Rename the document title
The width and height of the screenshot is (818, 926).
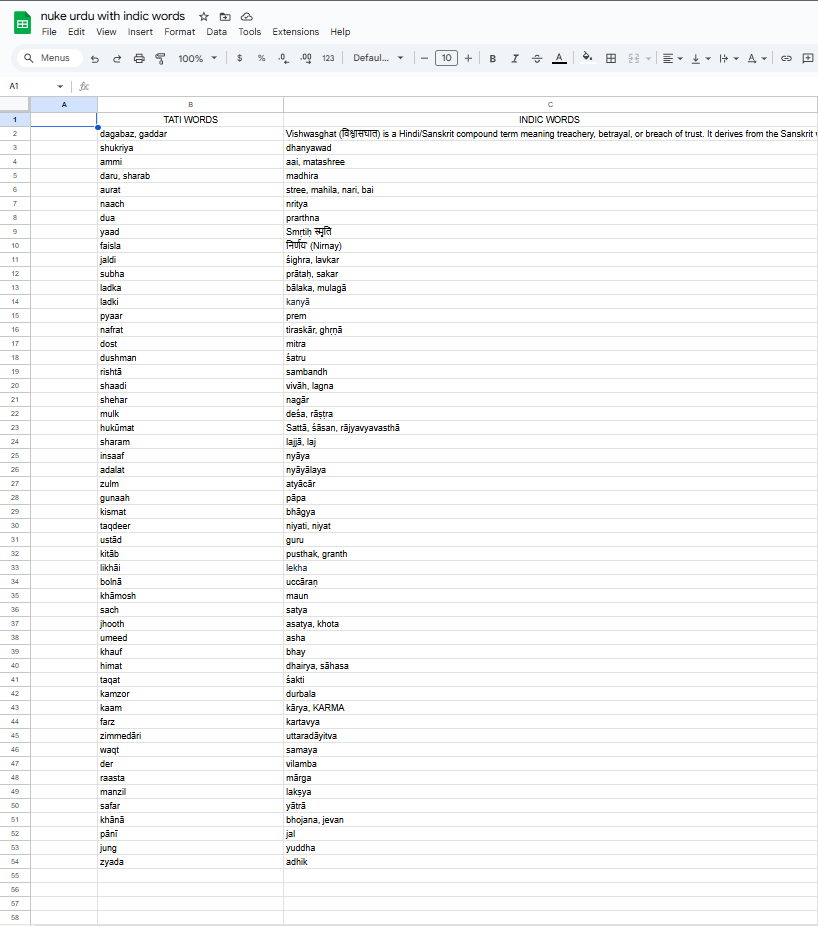(113, 16)
